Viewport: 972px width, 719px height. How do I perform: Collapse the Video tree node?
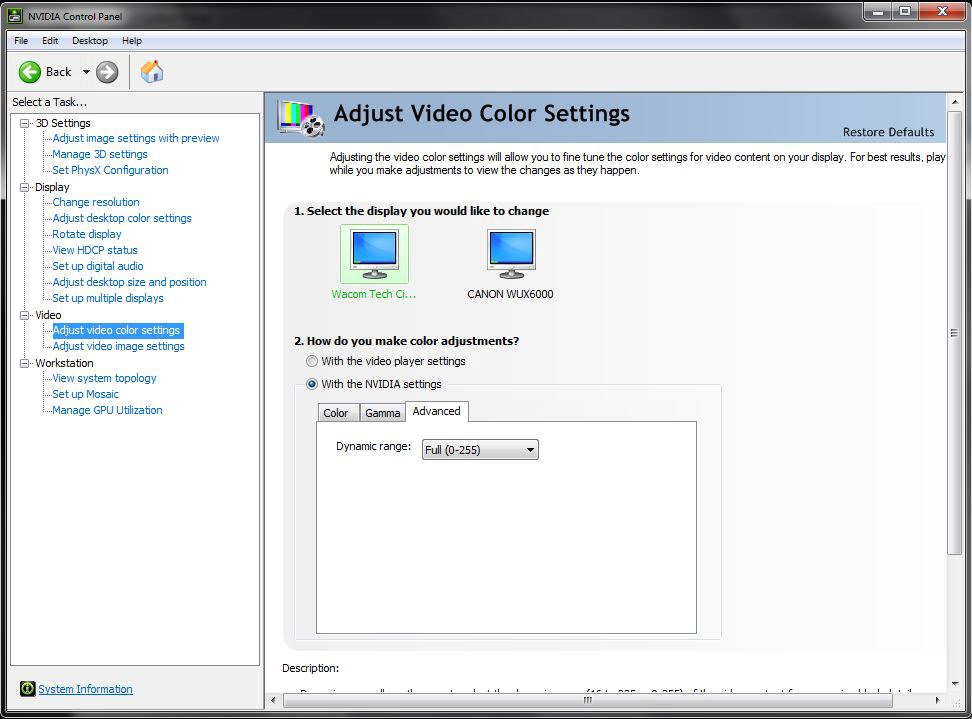click(24, 315)
